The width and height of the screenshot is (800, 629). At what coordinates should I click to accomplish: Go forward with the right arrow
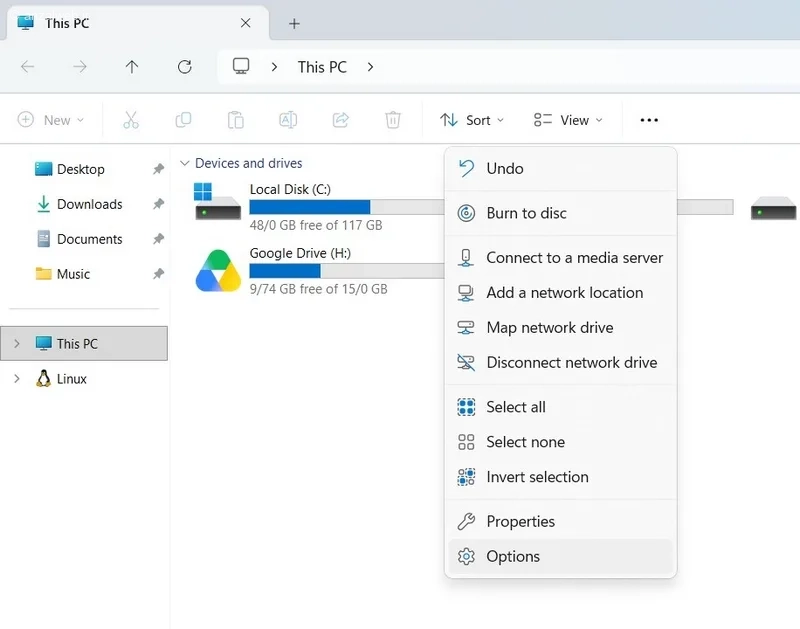point(80,66)
